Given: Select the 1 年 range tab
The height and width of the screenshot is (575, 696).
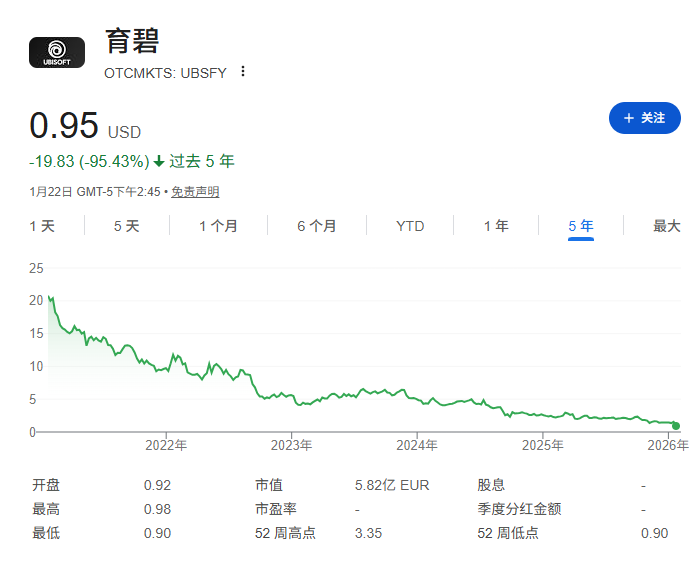Looking at the screenshot, I should point(496,226).
